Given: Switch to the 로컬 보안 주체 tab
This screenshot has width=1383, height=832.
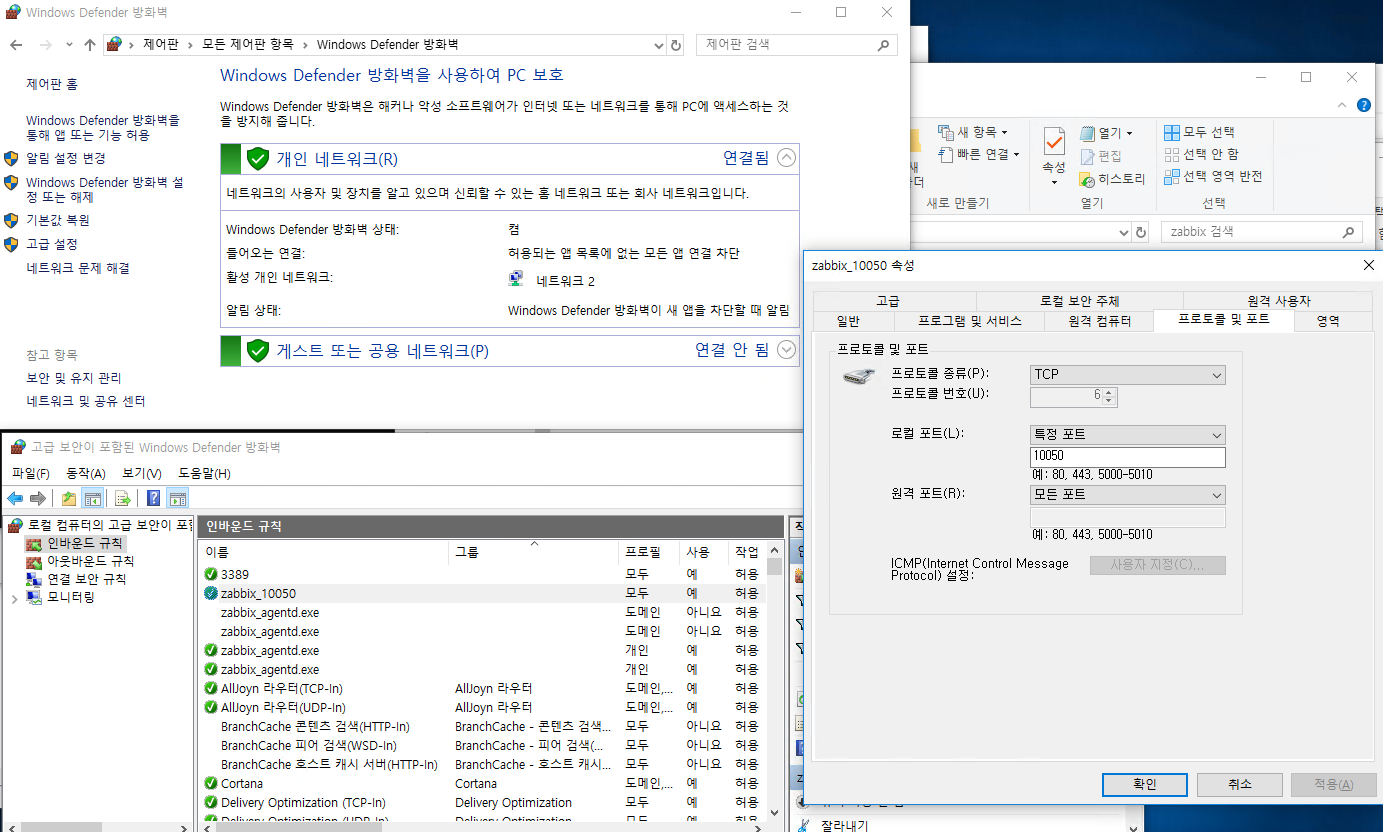Looking at the screenshot, I should click(1079, 301).
